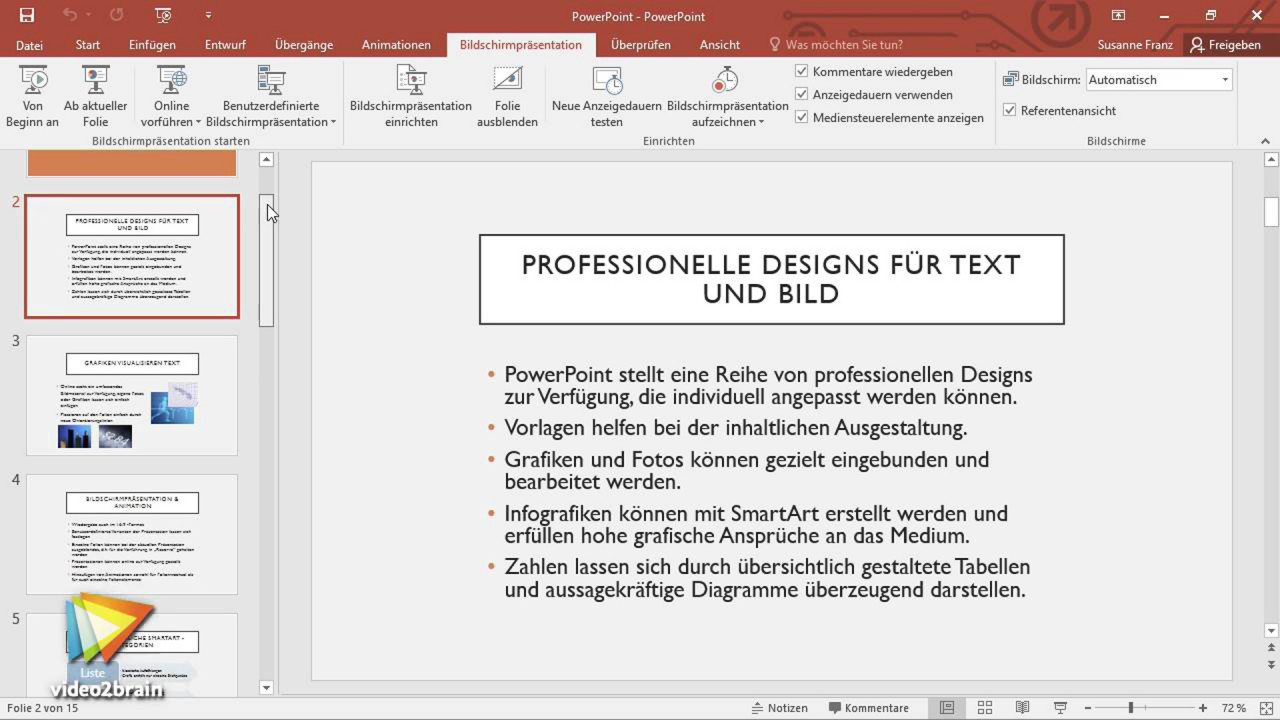
Task: Click Neue Anzeigedauern testen icon
Action: 606,82
